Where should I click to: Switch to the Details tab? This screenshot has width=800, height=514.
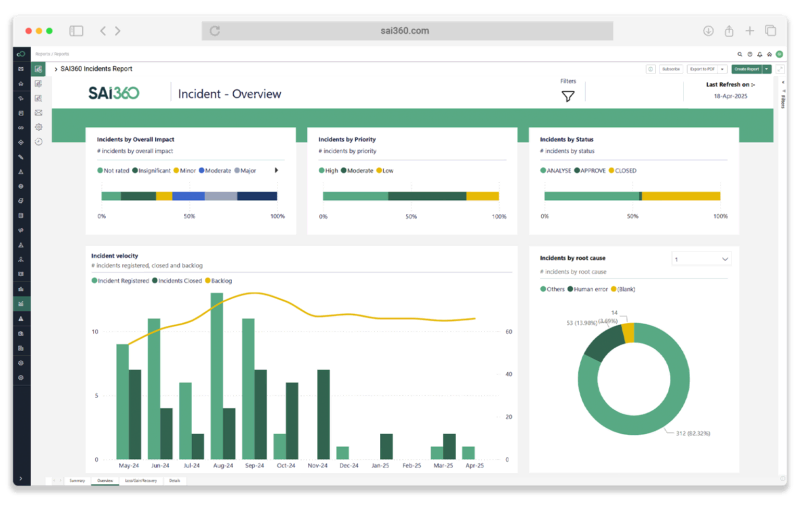pos(174,481)
